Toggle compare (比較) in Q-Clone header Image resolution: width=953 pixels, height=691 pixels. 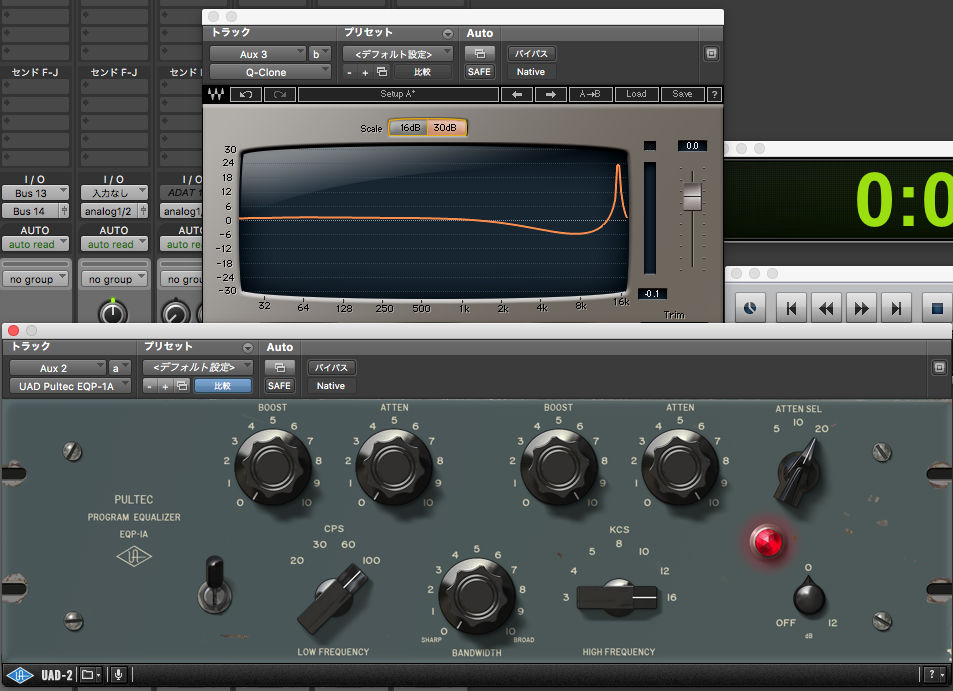tap(422, 72)
